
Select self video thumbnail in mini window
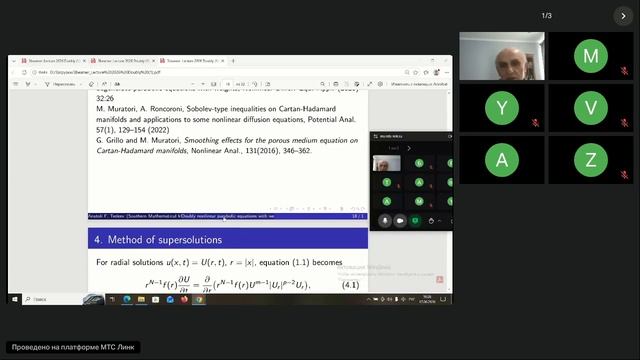click(387, 163)
